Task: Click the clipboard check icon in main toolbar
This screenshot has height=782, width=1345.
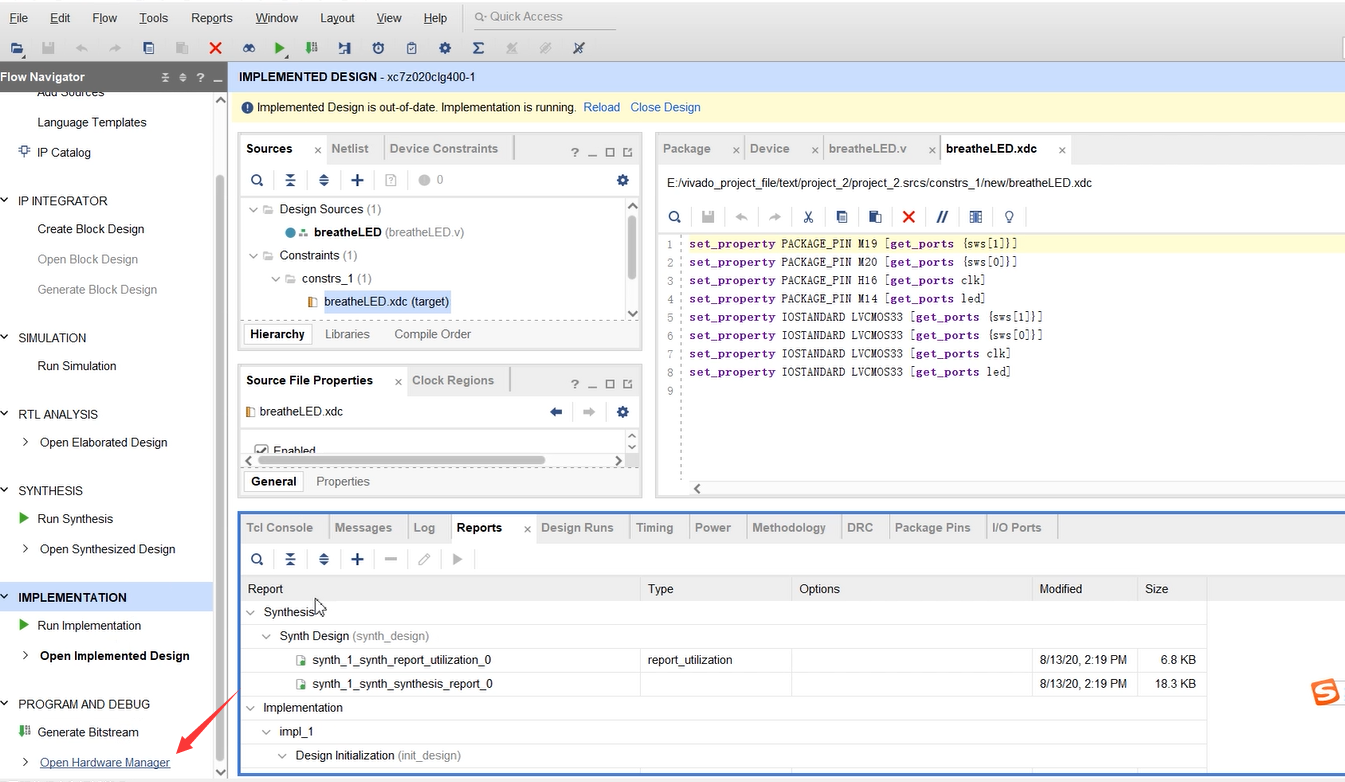Action: 411,47
